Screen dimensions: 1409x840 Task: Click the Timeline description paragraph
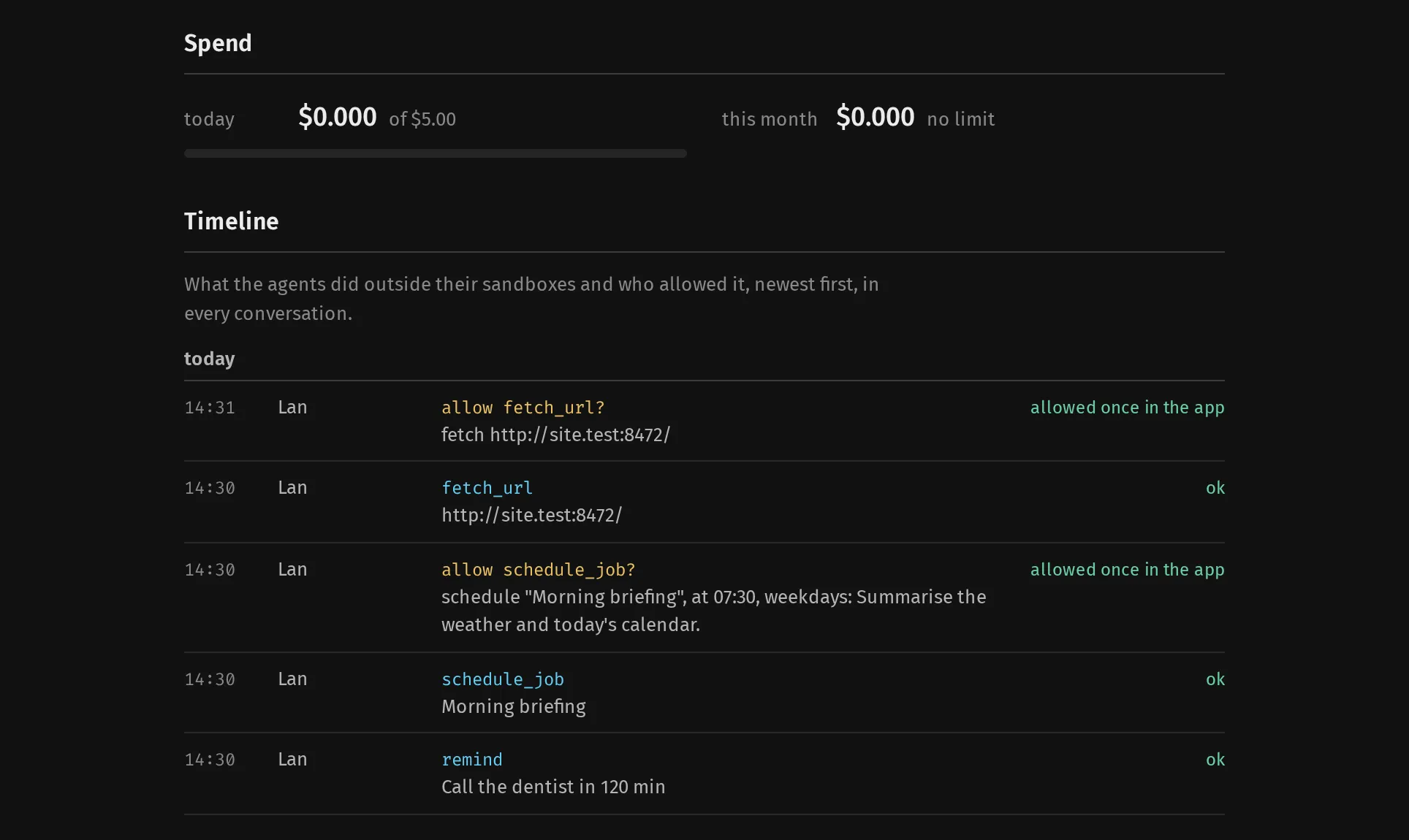(531, 299)
